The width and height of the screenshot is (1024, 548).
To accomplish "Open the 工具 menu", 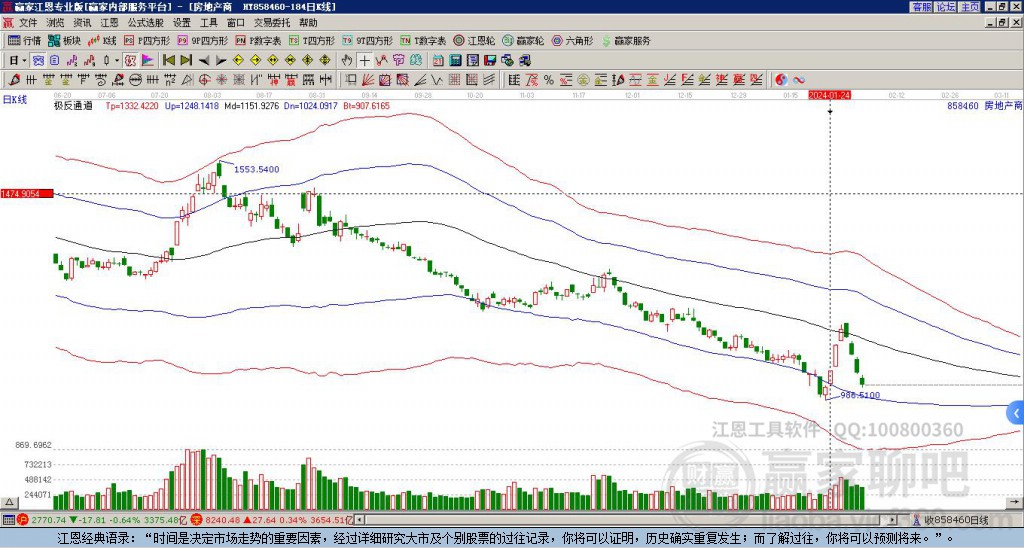I will (208, 23).
